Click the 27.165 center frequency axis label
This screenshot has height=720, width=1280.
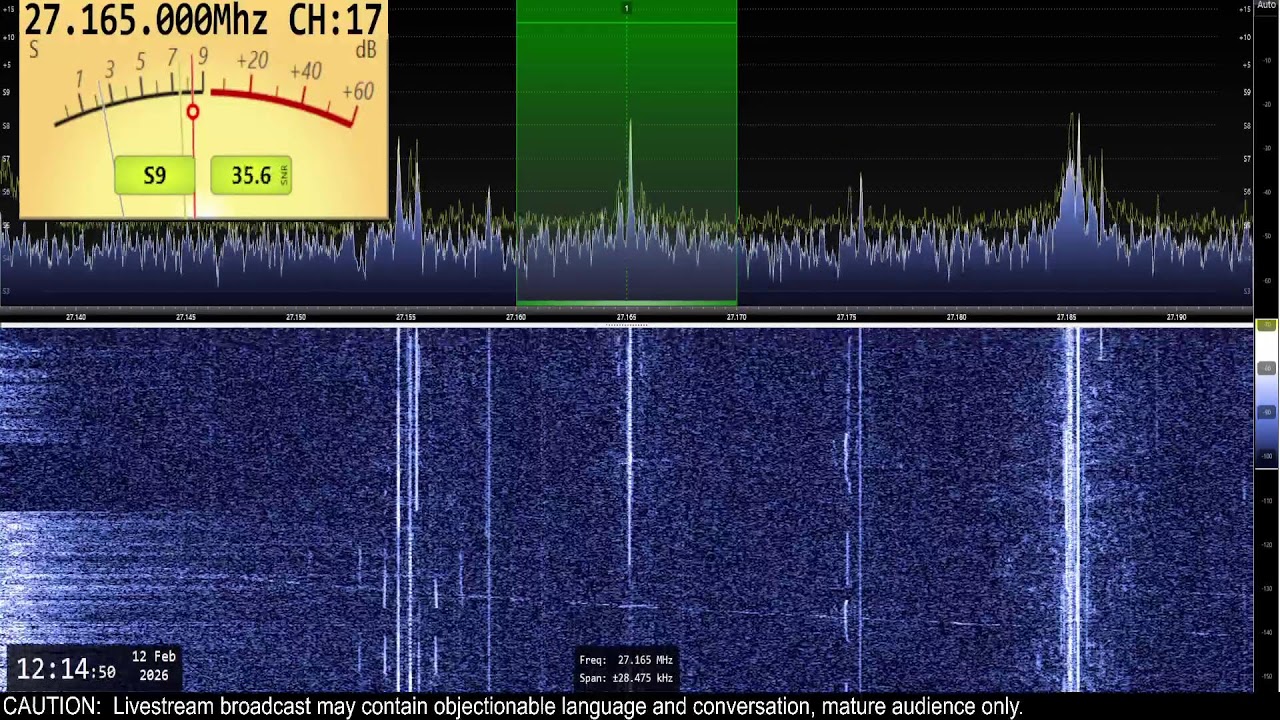[626, 317]
